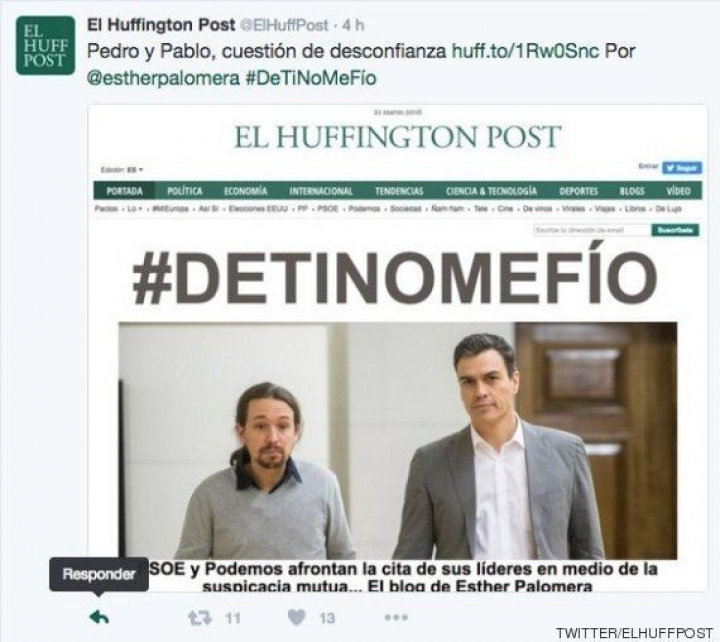The width and height of the screenshot is (720, 642).
Task: Open the more options ellipsis icon
Action: point(396,617)
